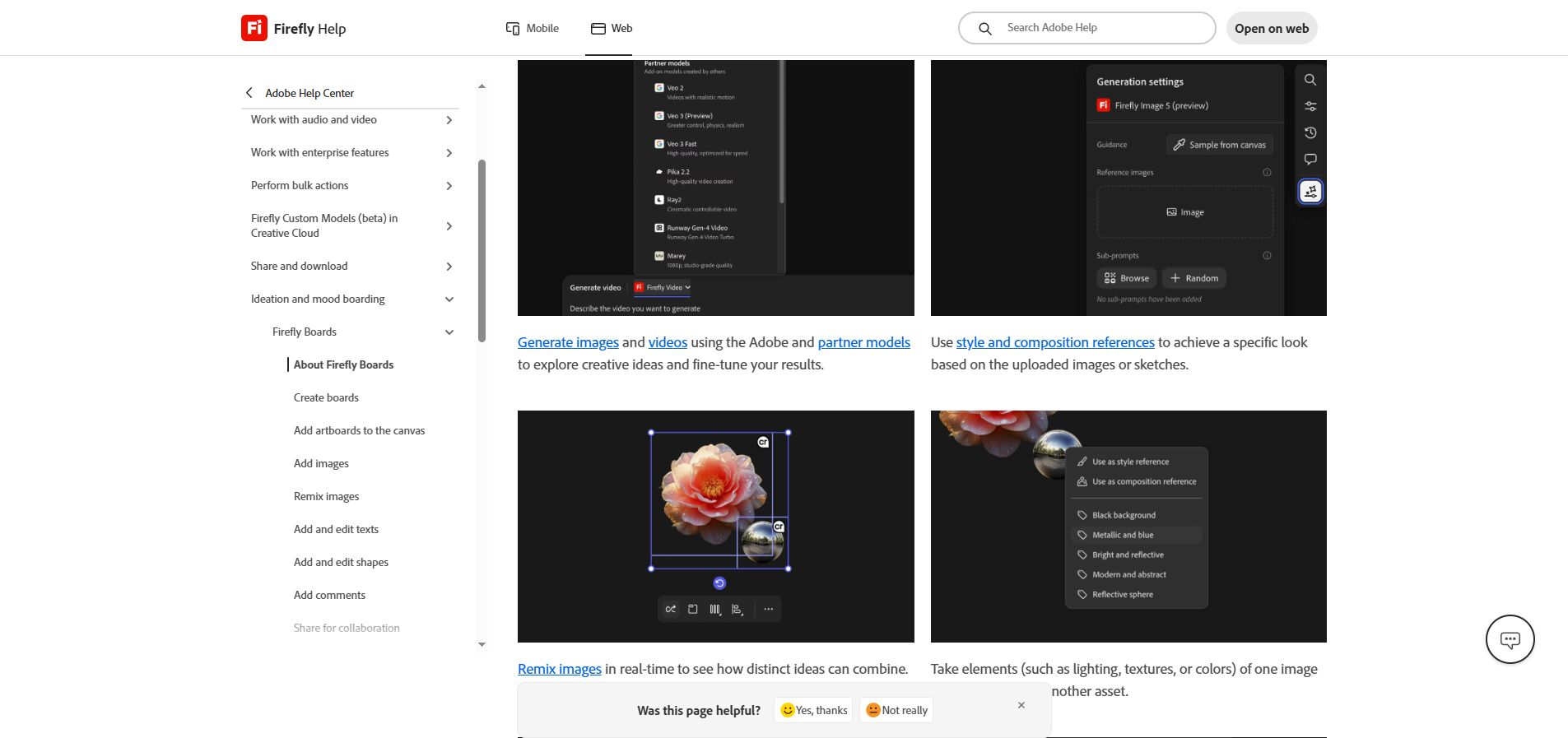Click the smiley face Yes, thanks emoji

(787, 710)
